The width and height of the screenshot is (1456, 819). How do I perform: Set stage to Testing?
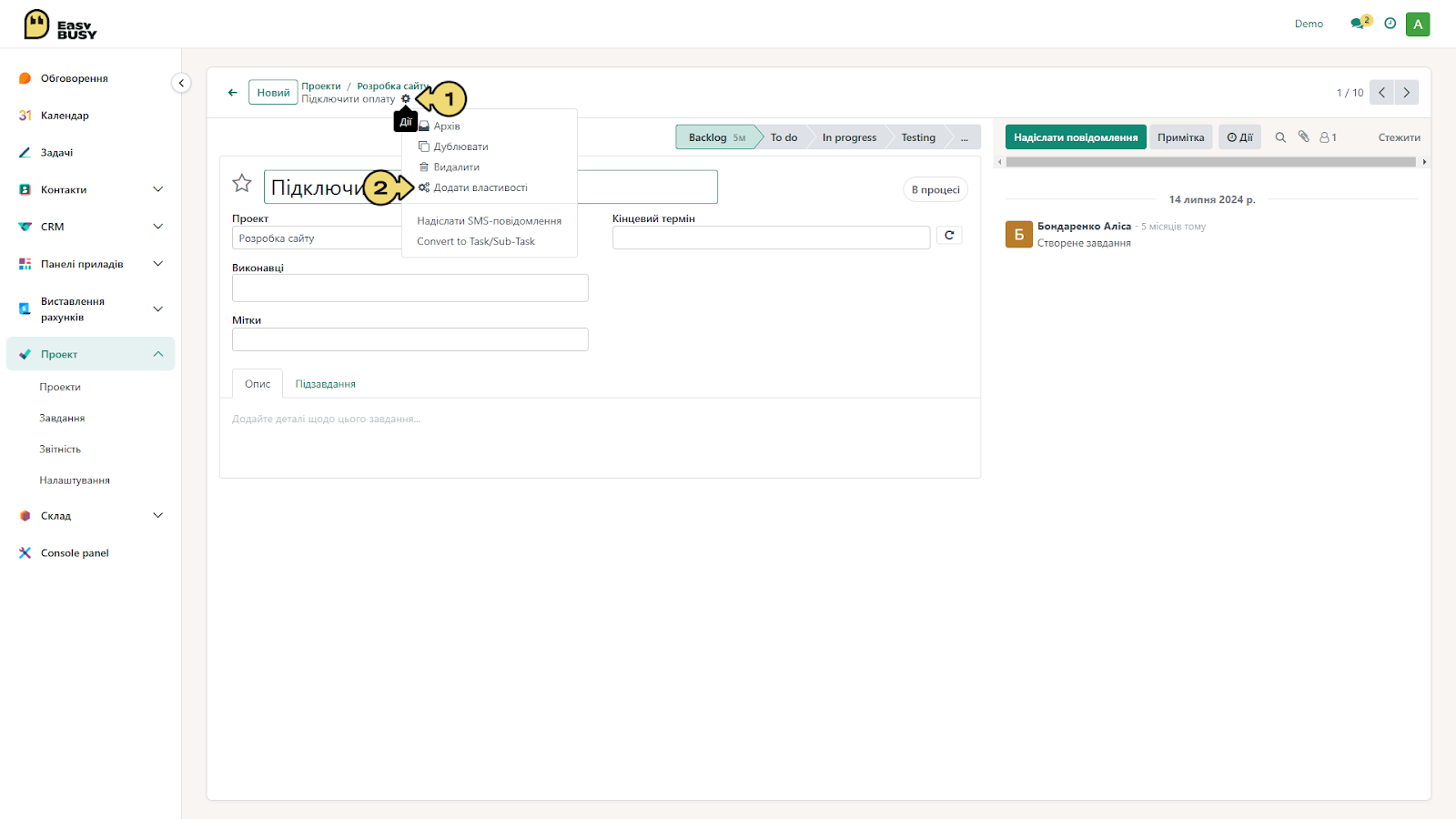coord(918,137)
